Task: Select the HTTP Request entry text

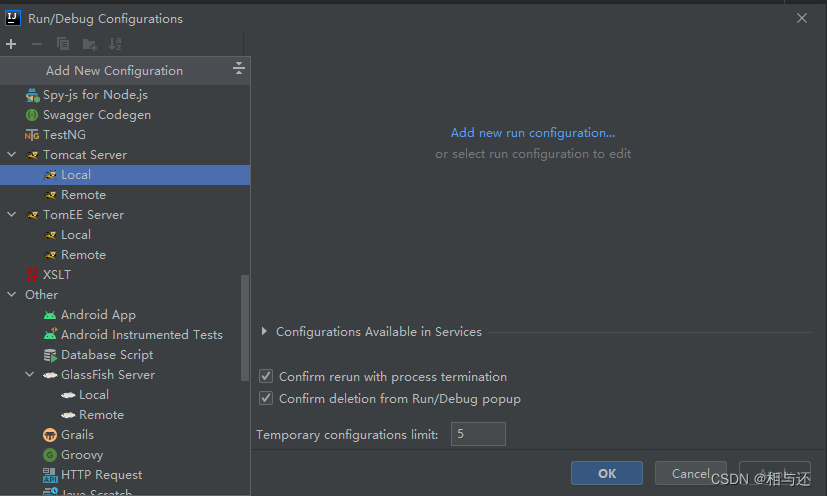Action: 101,475
